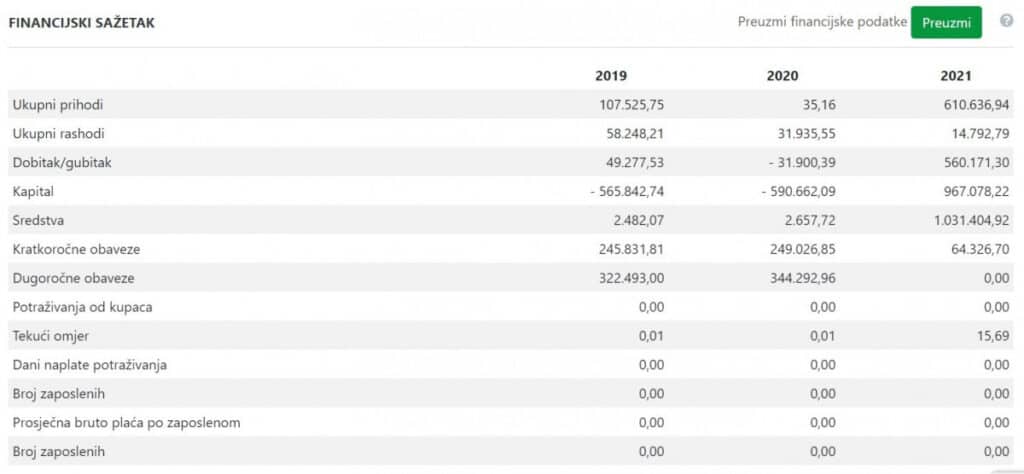Click the Dugoročne obaveze row label
The height and width of the screenshot is (474, 1024).
coord(73,278)
